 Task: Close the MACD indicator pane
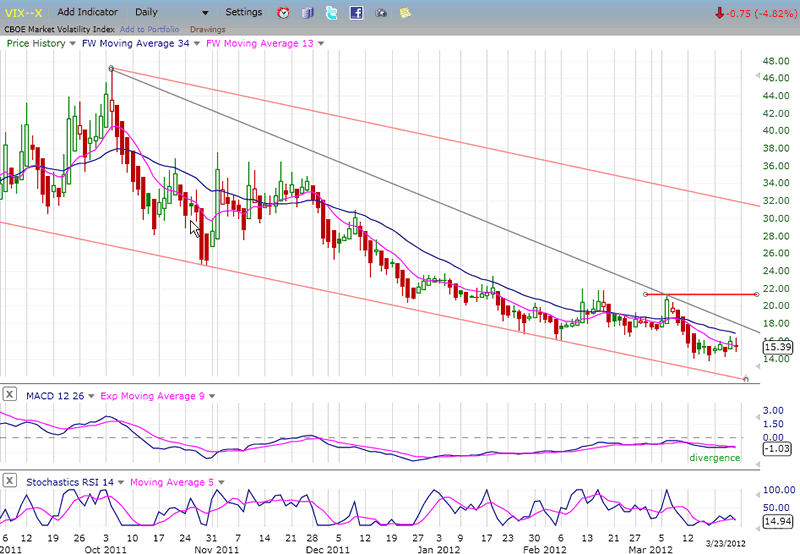click(x=9, y=396)
